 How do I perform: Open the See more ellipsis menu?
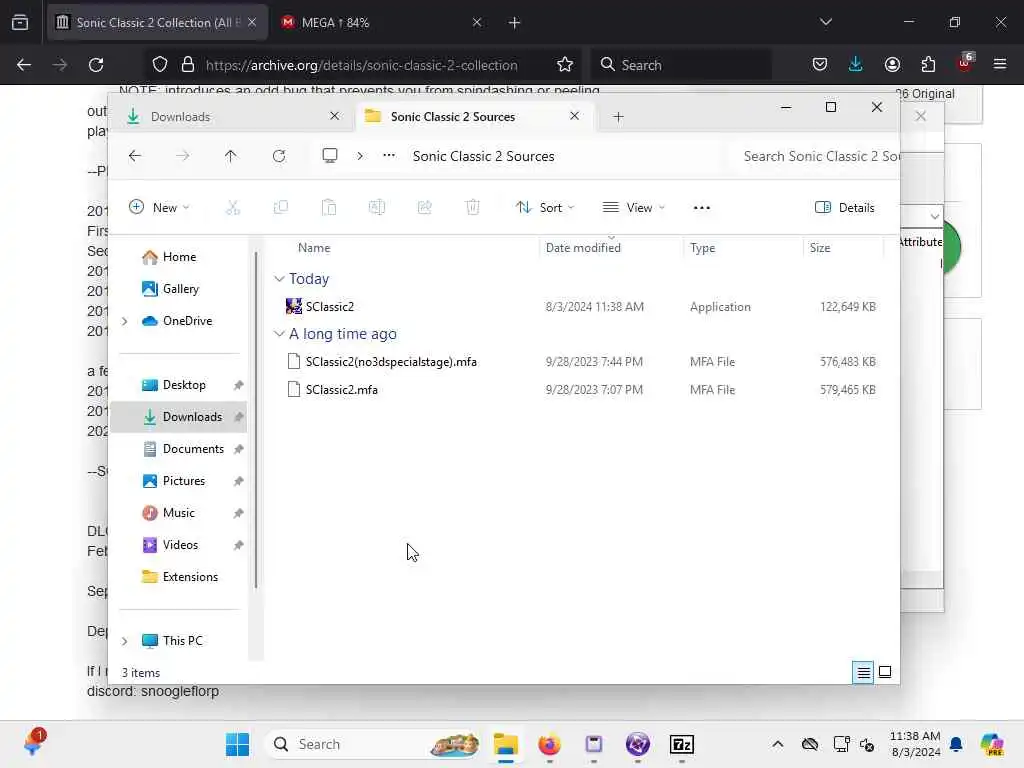click(x=701, y=208)
